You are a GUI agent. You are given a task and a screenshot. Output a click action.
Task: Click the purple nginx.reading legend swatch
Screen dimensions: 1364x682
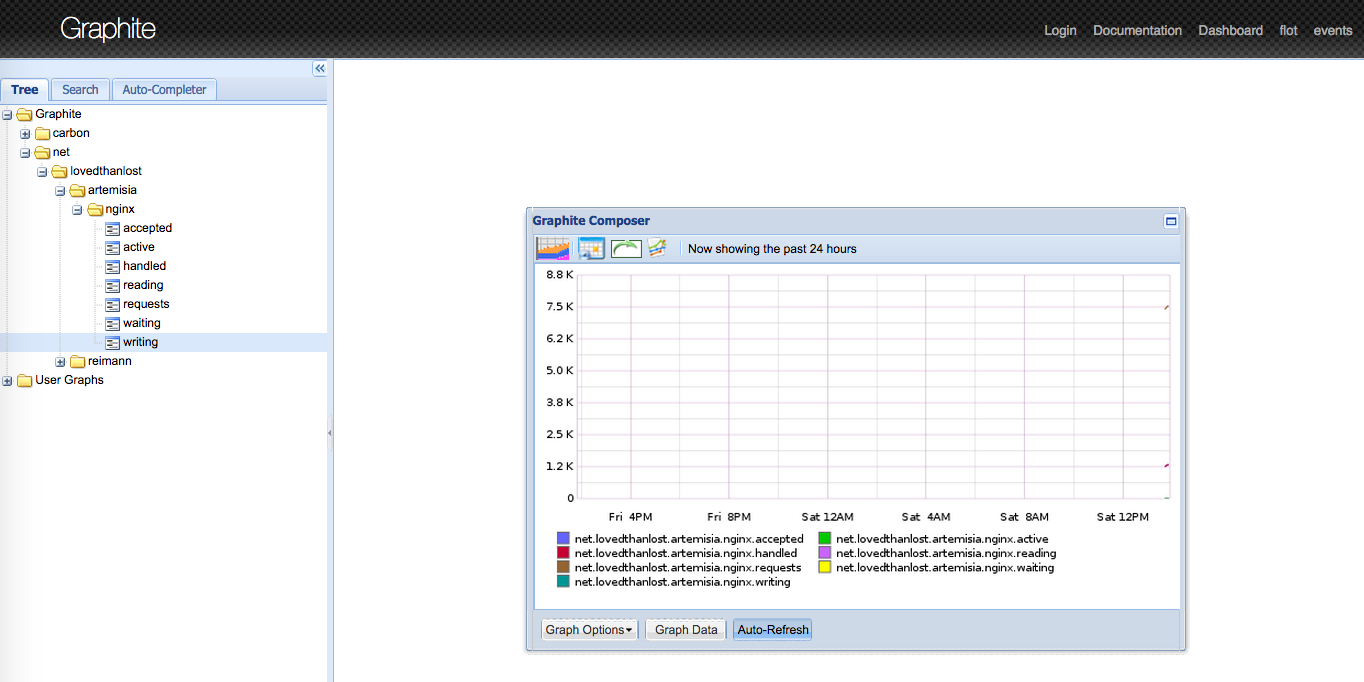pyautogui.click(x=825, y=553)
